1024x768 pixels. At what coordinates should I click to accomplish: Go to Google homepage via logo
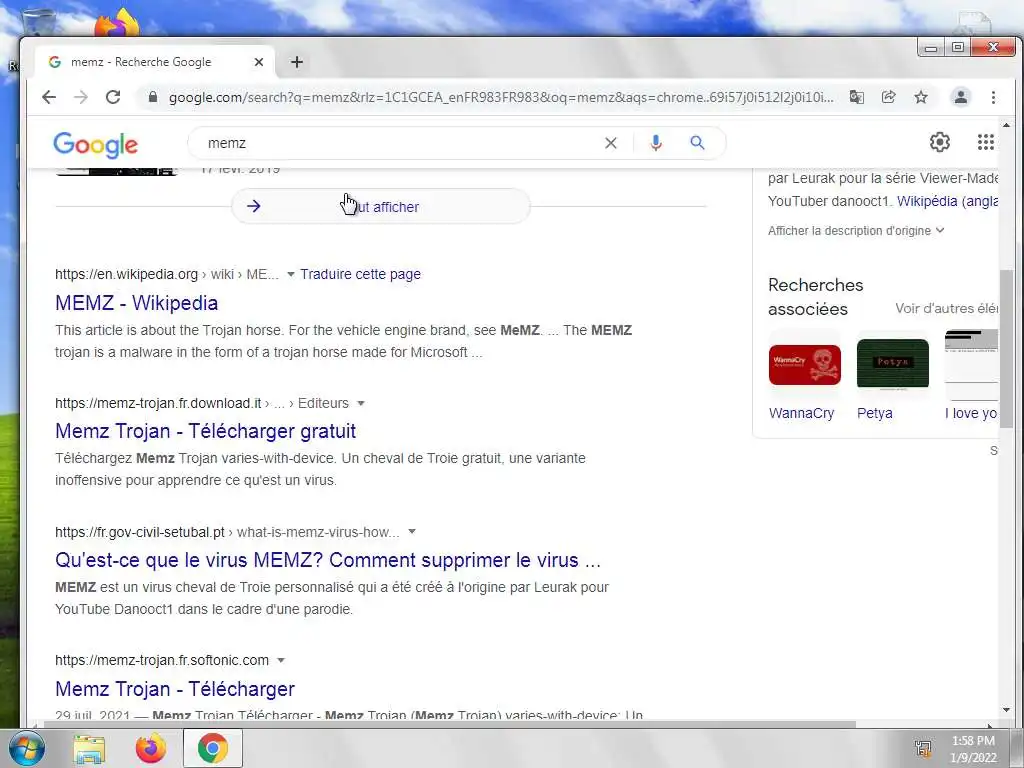[x=95, y=145]
